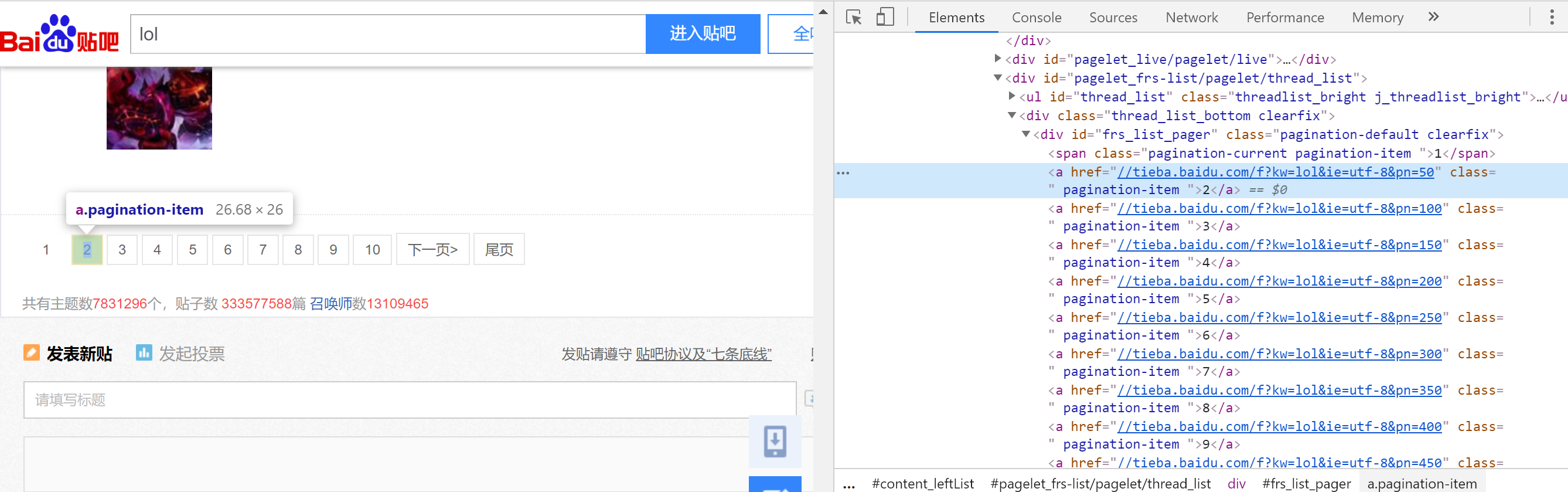The width and height of the screenshot is (1568, 492).
Task: Click the blue poll chart icon
Action: pyautogui.click(x=144, y=352)
